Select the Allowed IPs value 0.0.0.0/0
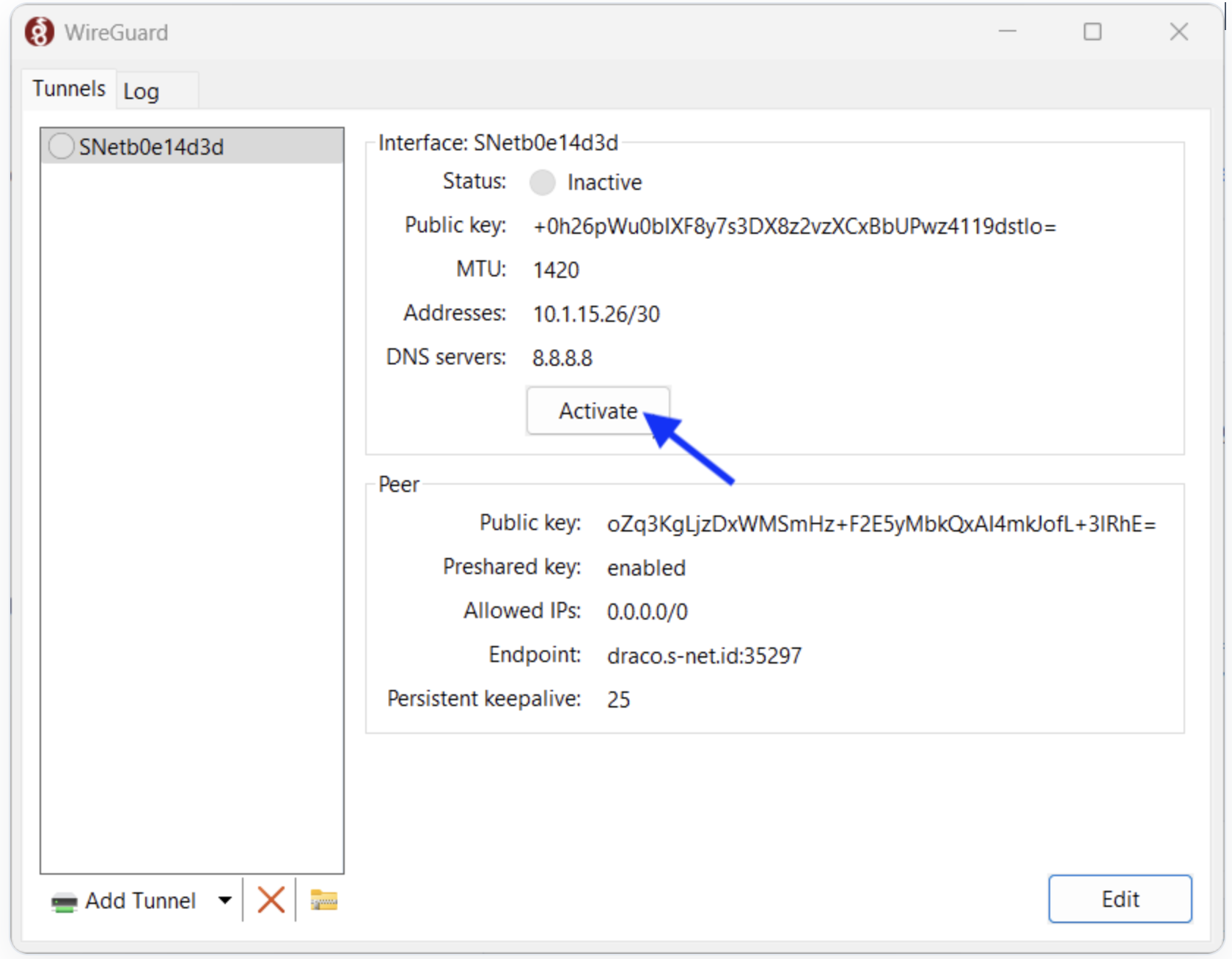The image size is (1232, 959). click(x=648, y=611)
